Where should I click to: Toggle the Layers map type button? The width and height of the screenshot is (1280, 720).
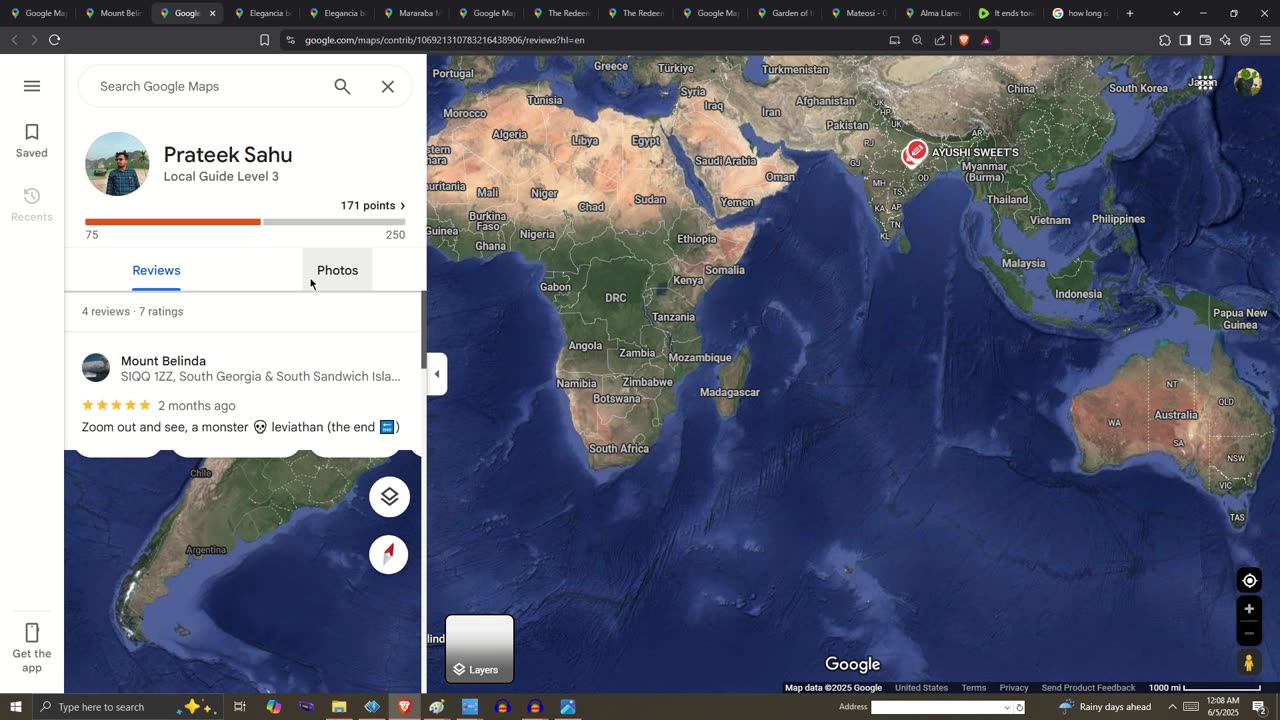coord(479,649)
